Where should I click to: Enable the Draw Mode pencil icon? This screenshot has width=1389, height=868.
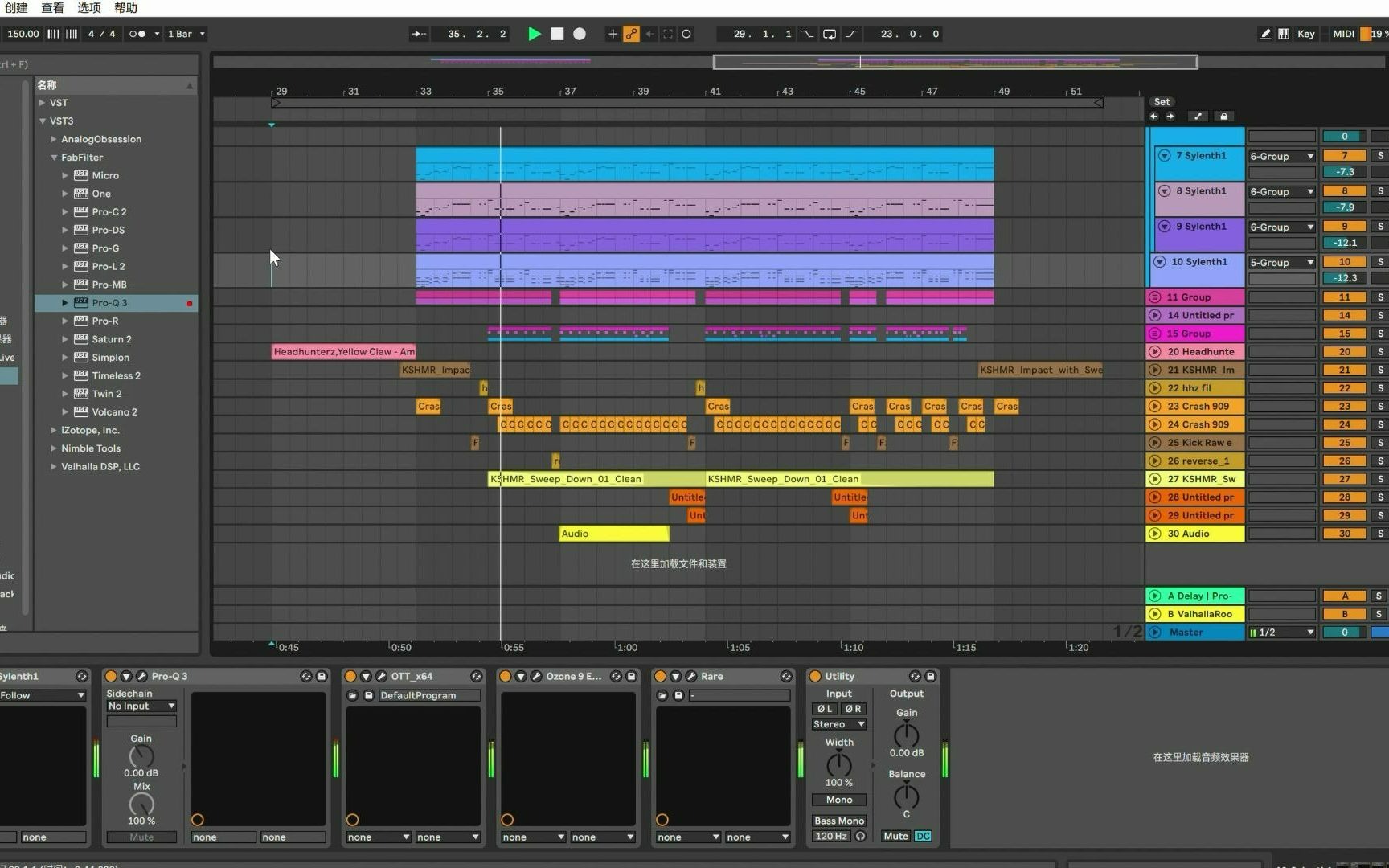click(x=1265, y=34)
